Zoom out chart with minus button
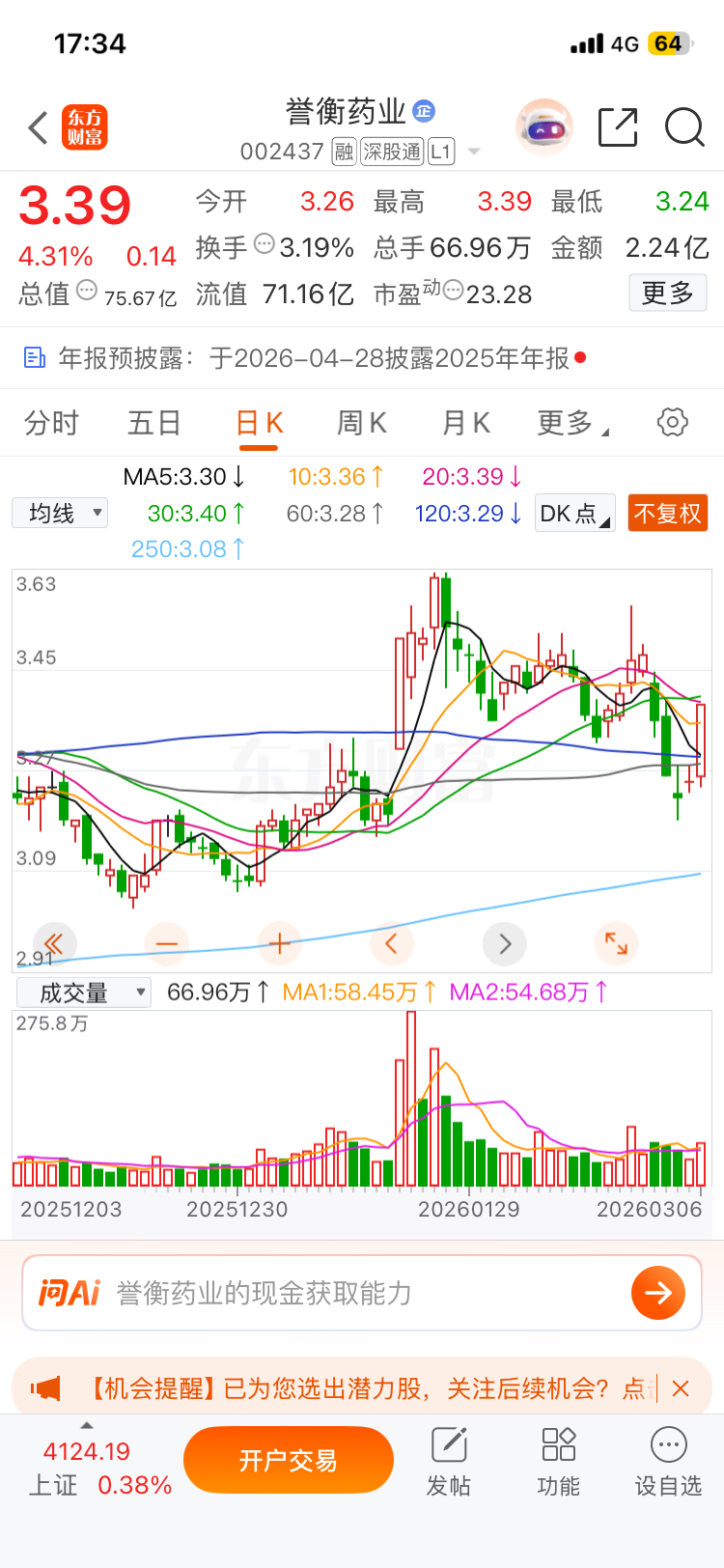Image resolution: width=724 pixels, height=1568 pixels. 167,943
